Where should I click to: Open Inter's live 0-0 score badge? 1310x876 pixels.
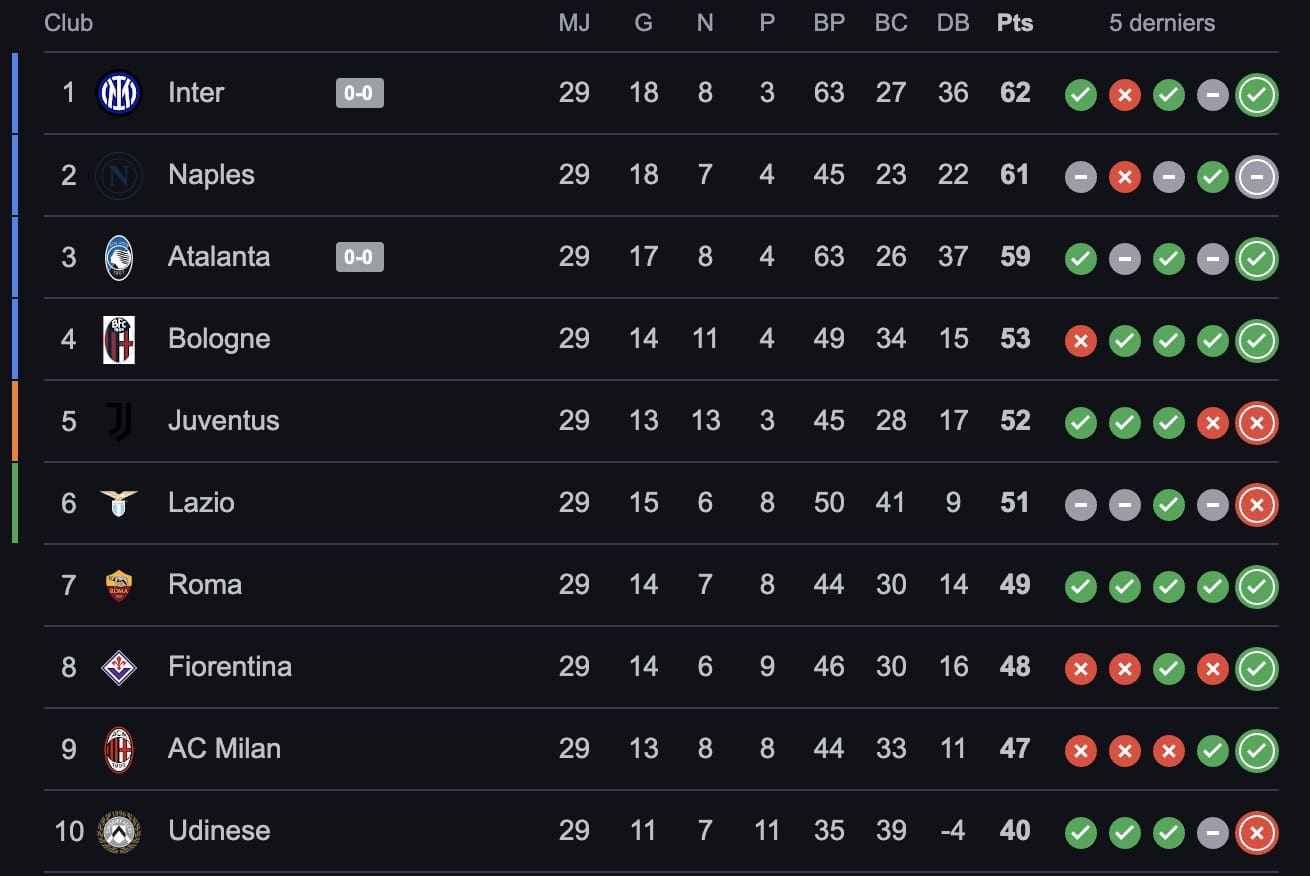[359, 93]
